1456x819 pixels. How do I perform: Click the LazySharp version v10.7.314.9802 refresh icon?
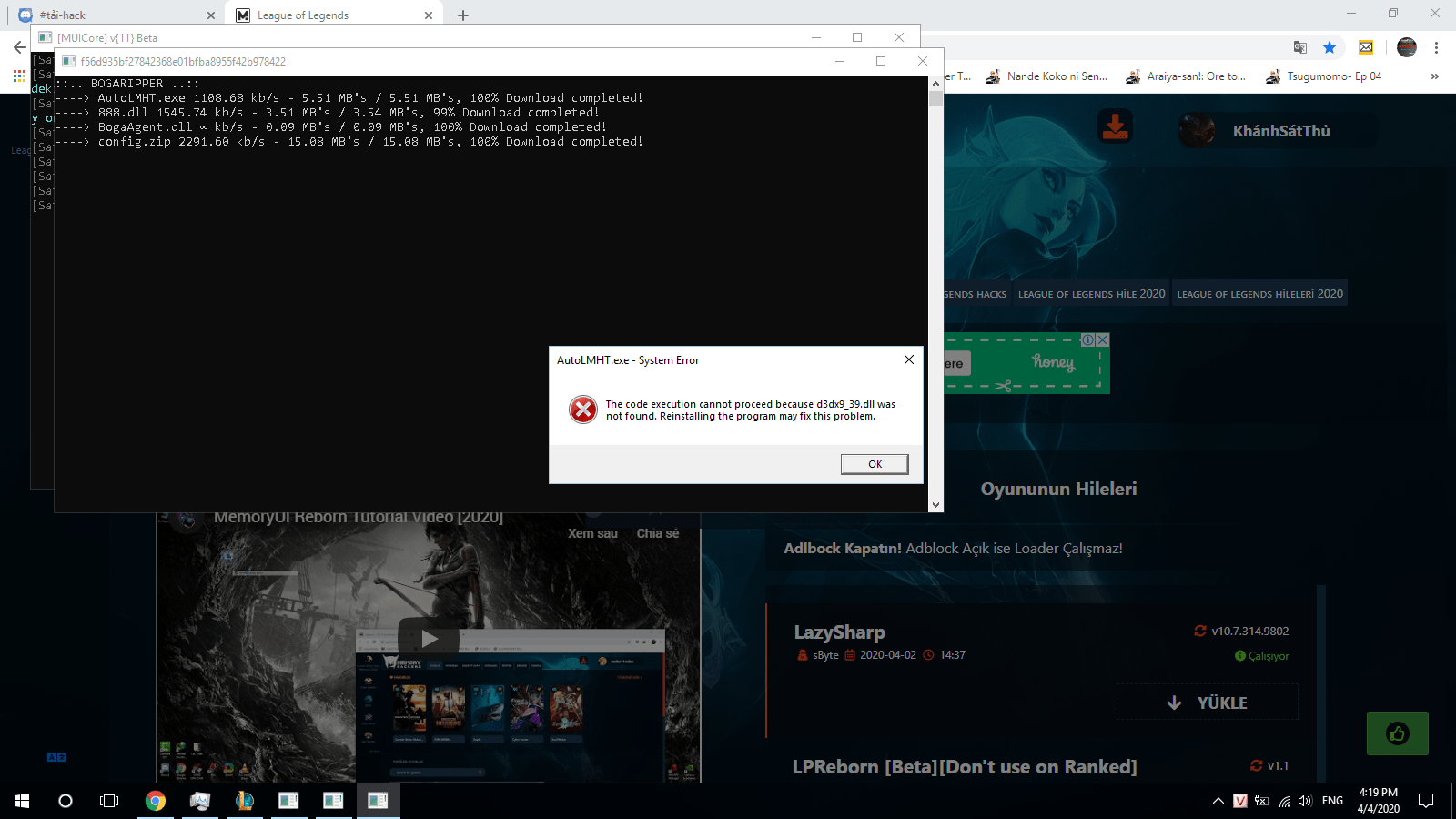pyautogui.click(x=1200, y=631)
